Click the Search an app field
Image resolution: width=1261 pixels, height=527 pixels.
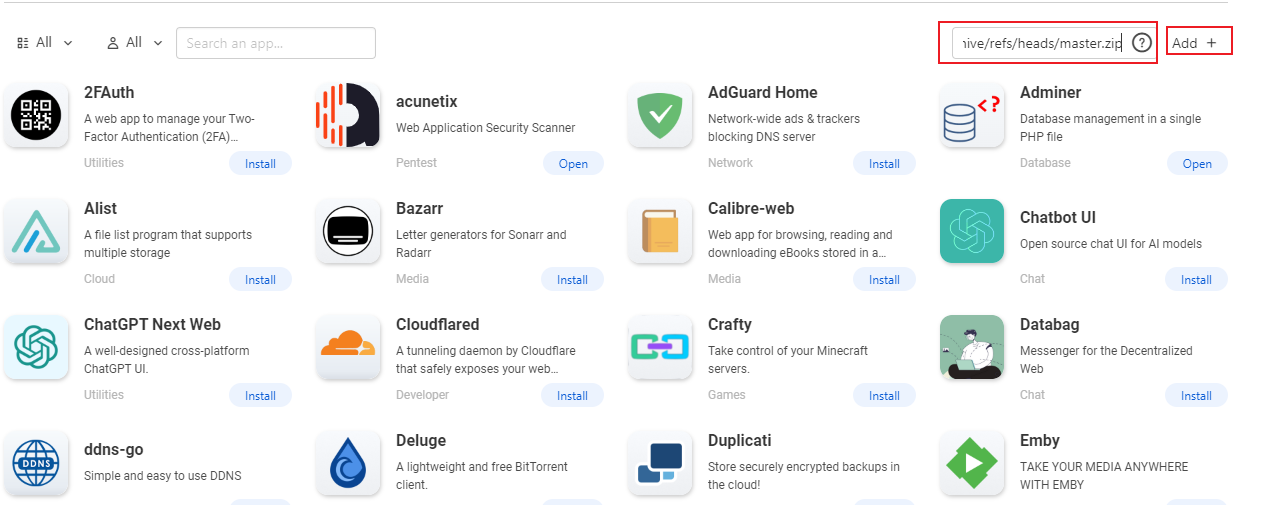point(276,43)
